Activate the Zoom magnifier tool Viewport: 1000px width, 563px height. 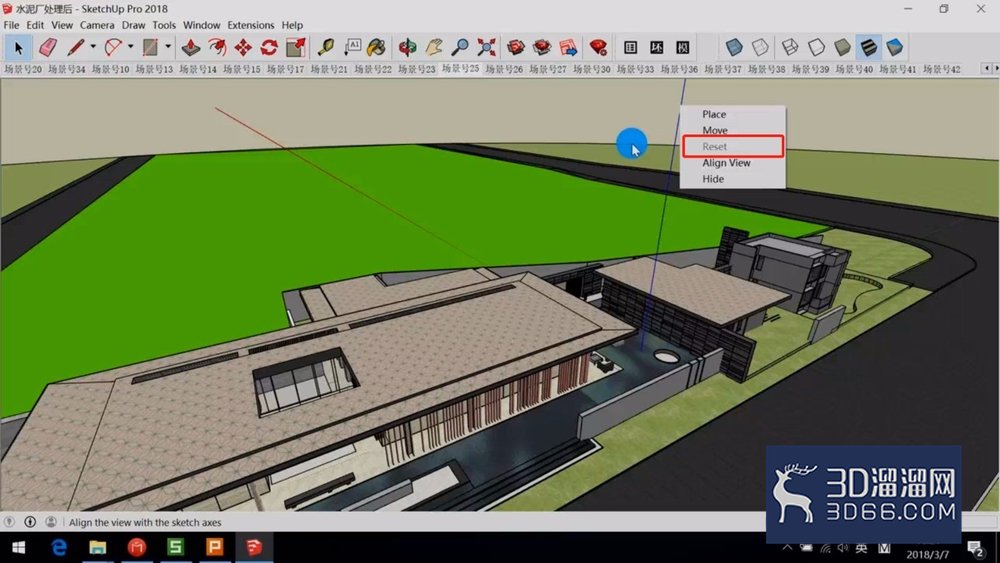(x=460, y=48)
